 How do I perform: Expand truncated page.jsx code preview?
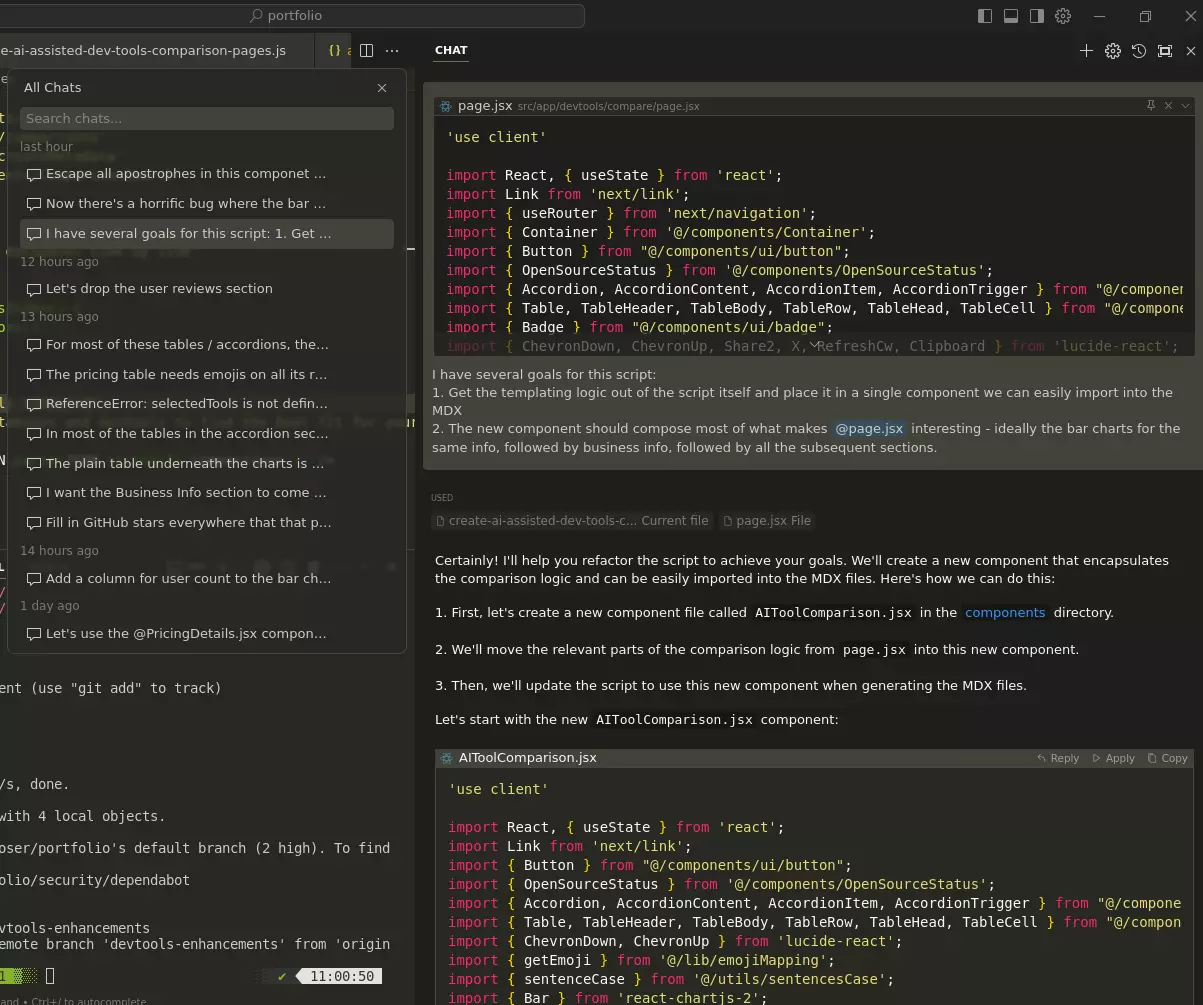[814, 345]
